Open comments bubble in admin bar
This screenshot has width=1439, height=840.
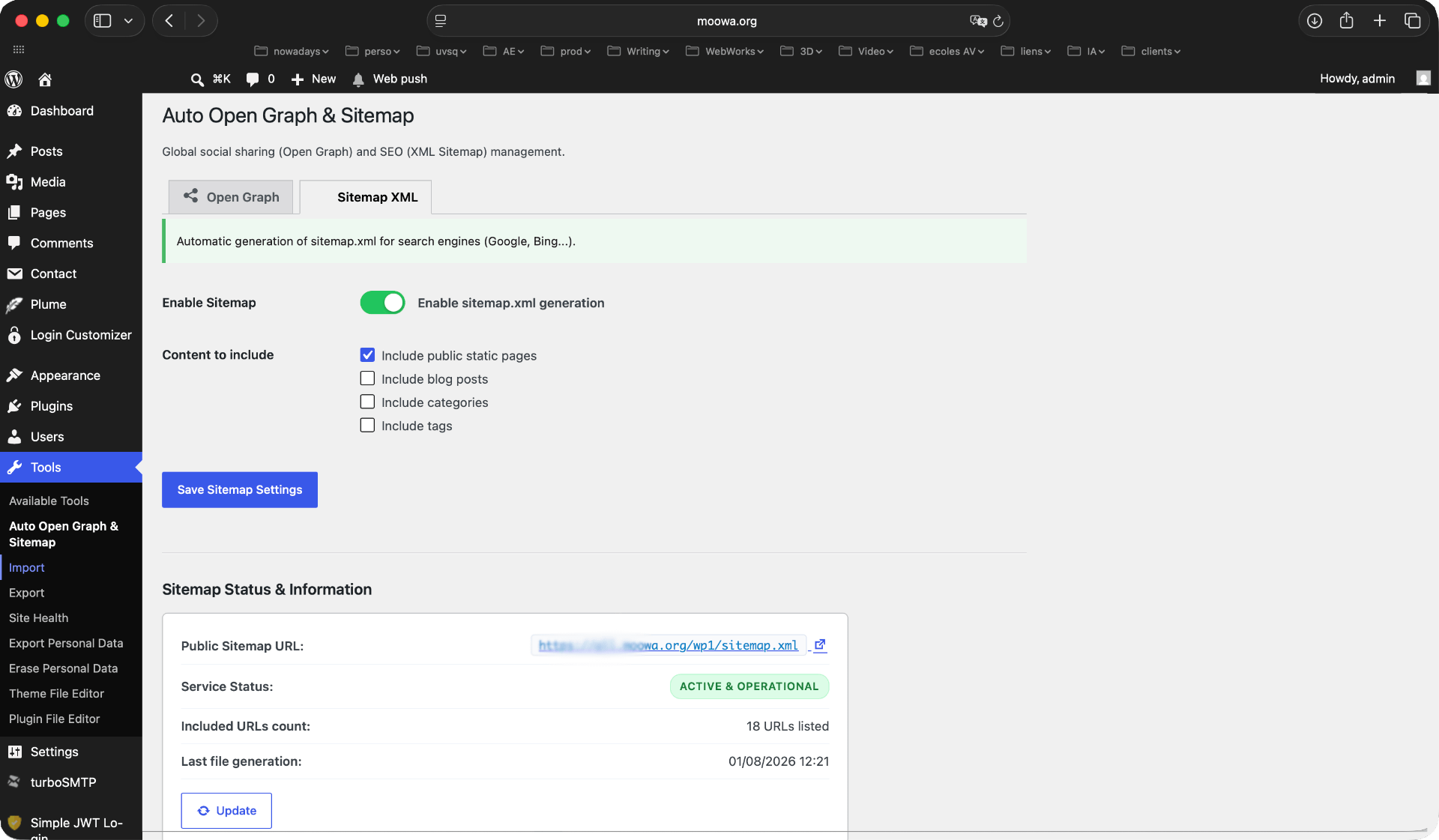coord(253,79)
